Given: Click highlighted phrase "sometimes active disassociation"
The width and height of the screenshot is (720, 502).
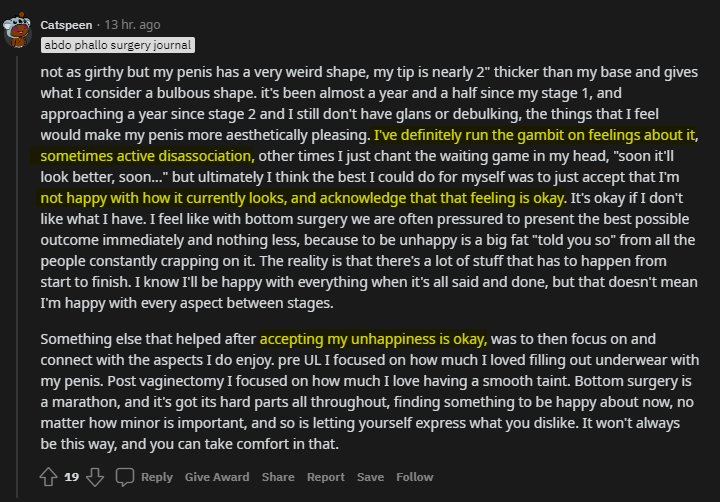Looking at the screenshot, I should pyautogui.click(x=147, y=156).
